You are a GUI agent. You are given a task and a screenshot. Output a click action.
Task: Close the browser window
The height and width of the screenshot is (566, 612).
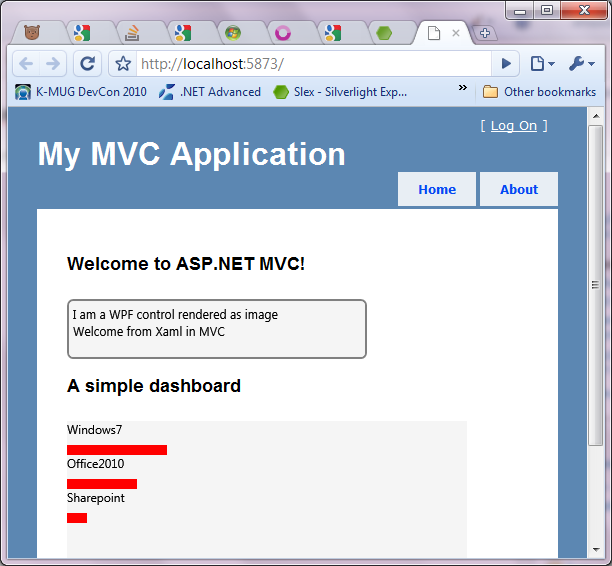click(x=584, y=11)
